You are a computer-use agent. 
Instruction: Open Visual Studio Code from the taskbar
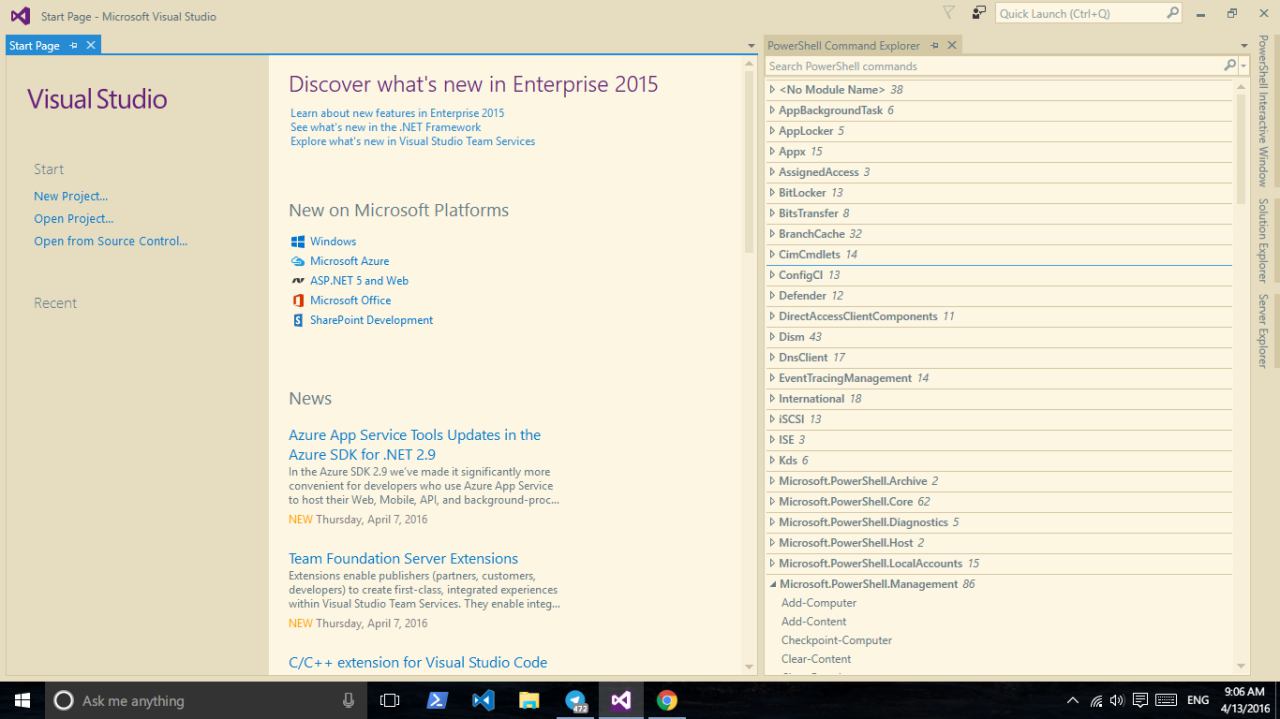(x=483, y=700)
